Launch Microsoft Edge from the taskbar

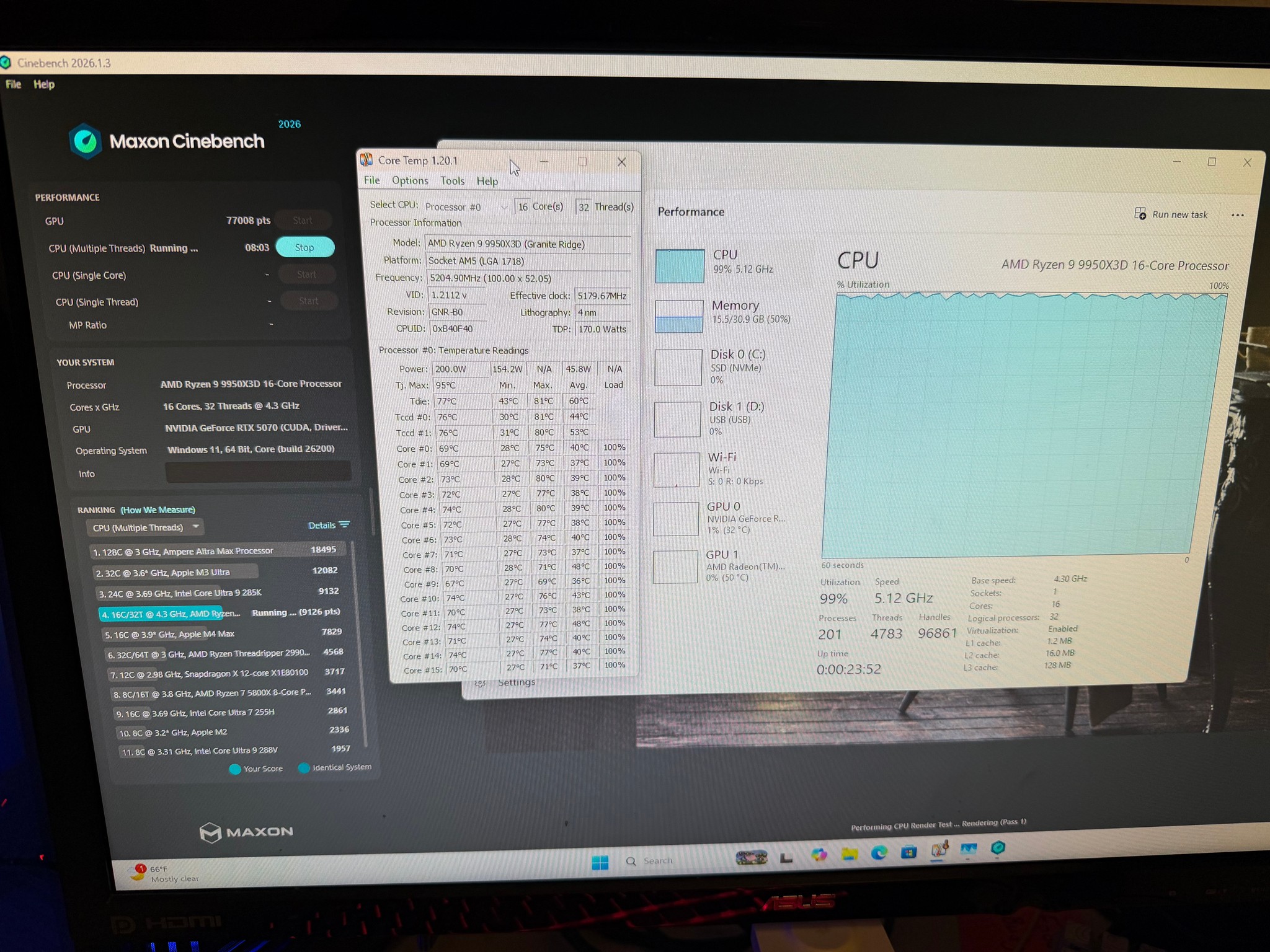[879, 853]
